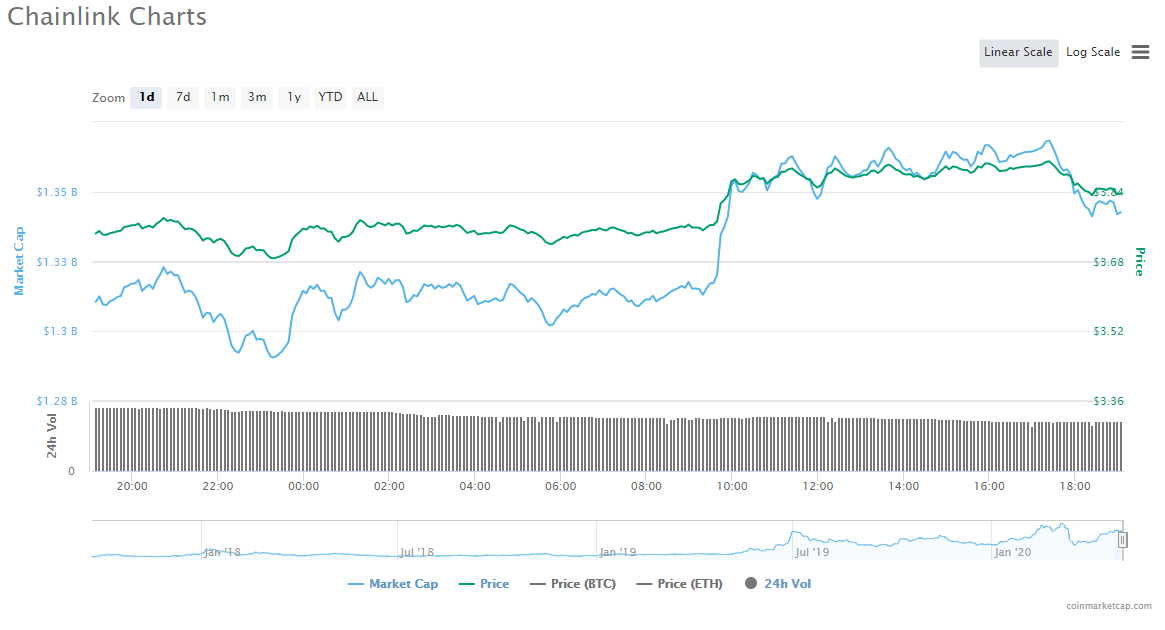Click the $1.33 B market cap label
1165x630 pixels.
point(57,262)
